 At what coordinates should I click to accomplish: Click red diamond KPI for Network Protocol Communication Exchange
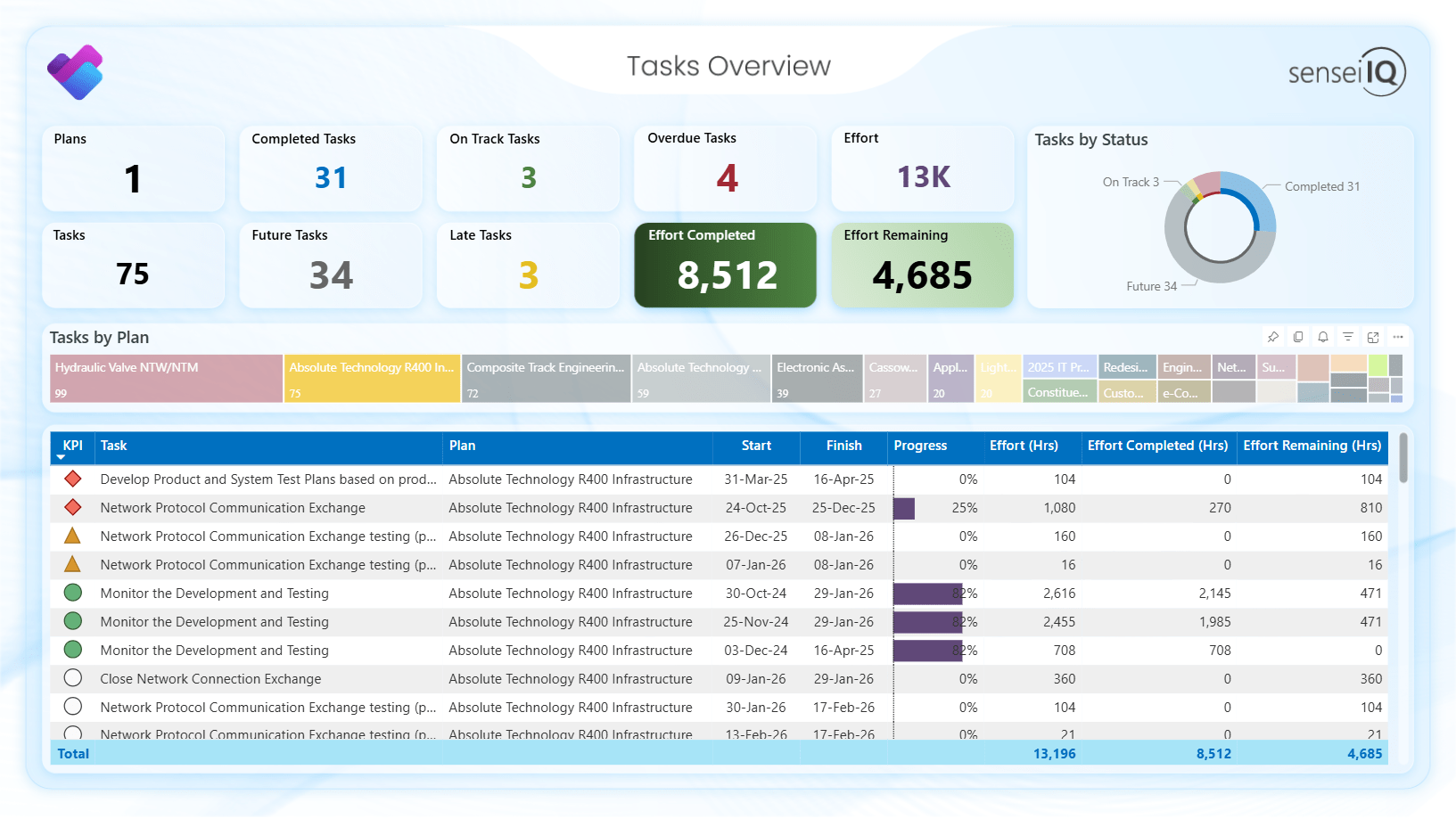click(73, 508)
